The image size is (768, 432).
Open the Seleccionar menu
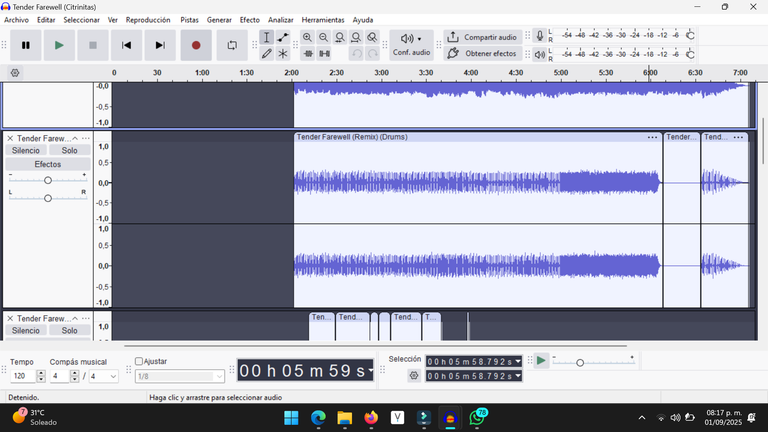coord(81,20)
